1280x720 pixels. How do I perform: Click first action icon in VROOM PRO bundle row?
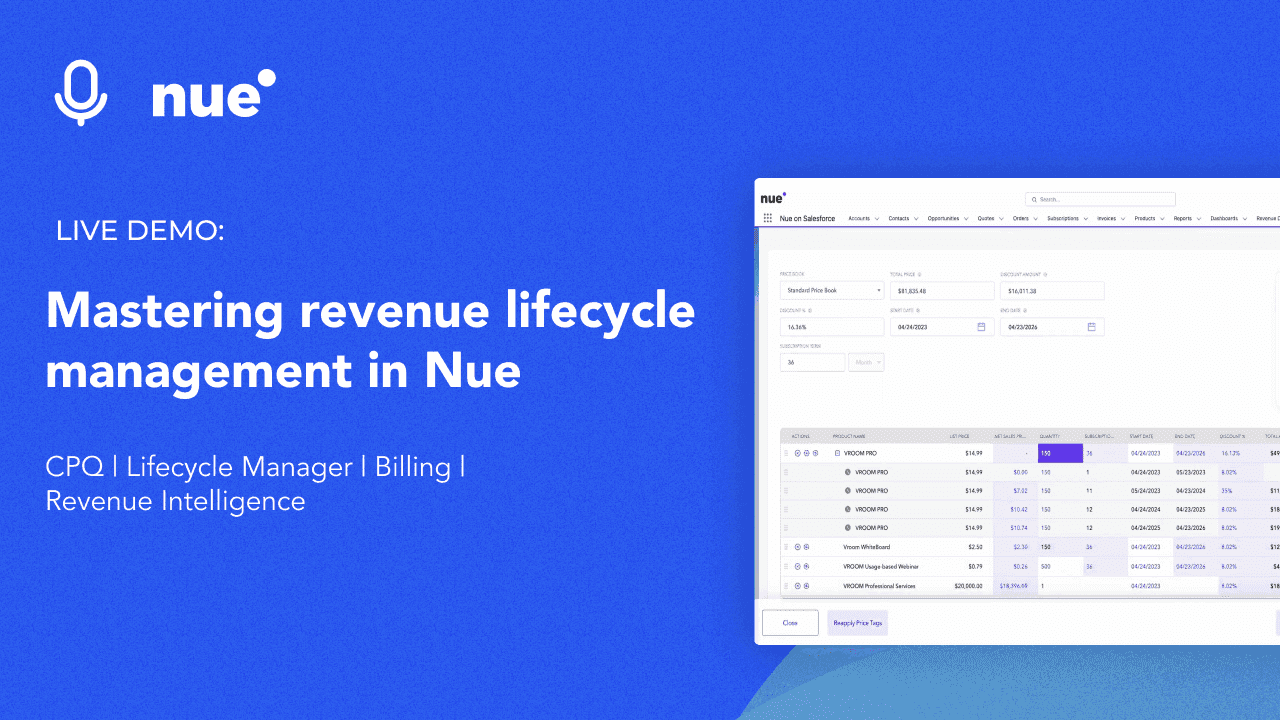pyautogui.click(x=797, y=453)
